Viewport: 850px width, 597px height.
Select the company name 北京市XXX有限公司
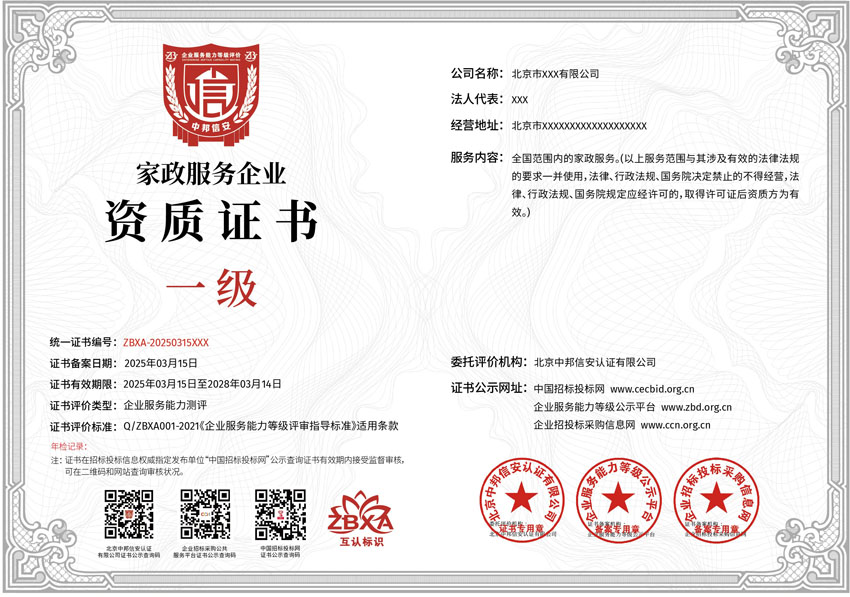[555, 74]
